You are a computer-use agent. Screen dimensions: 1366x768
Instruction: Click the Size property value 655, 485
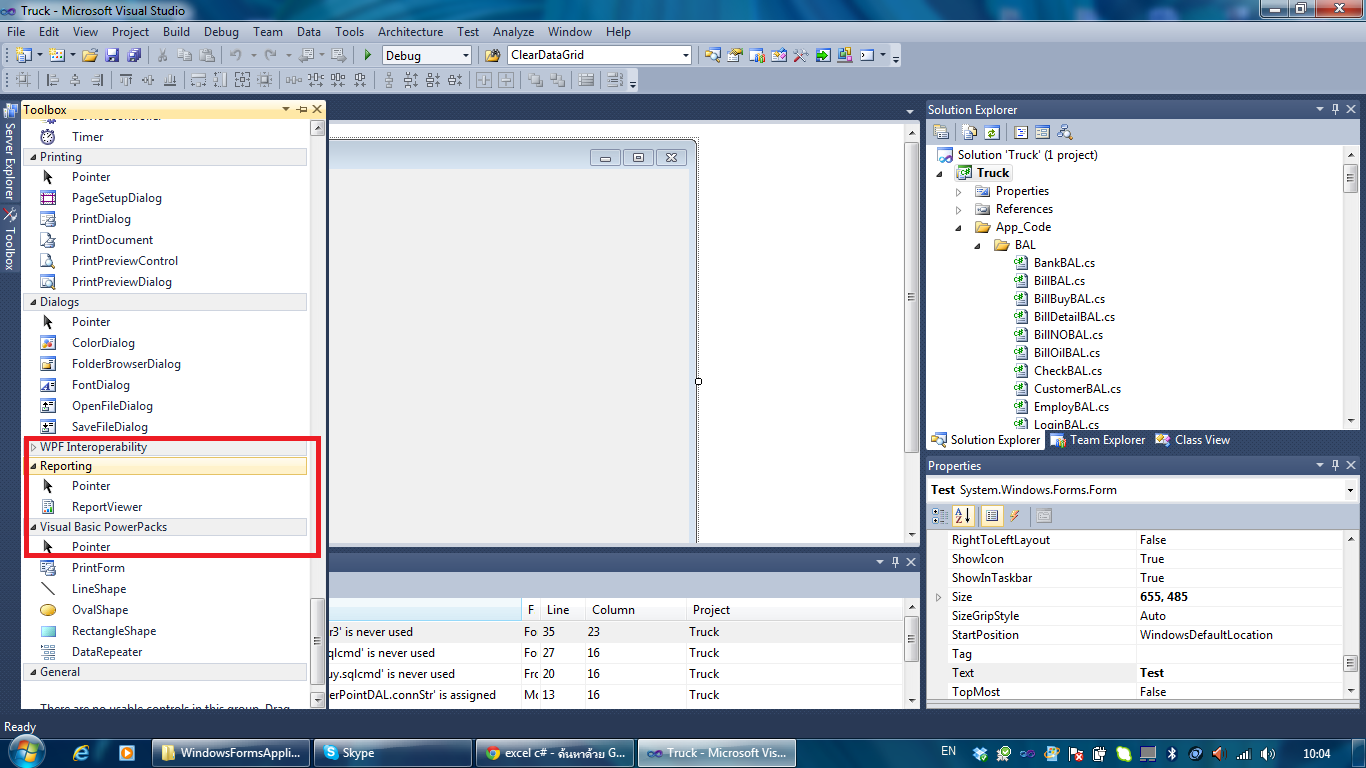1238,597
